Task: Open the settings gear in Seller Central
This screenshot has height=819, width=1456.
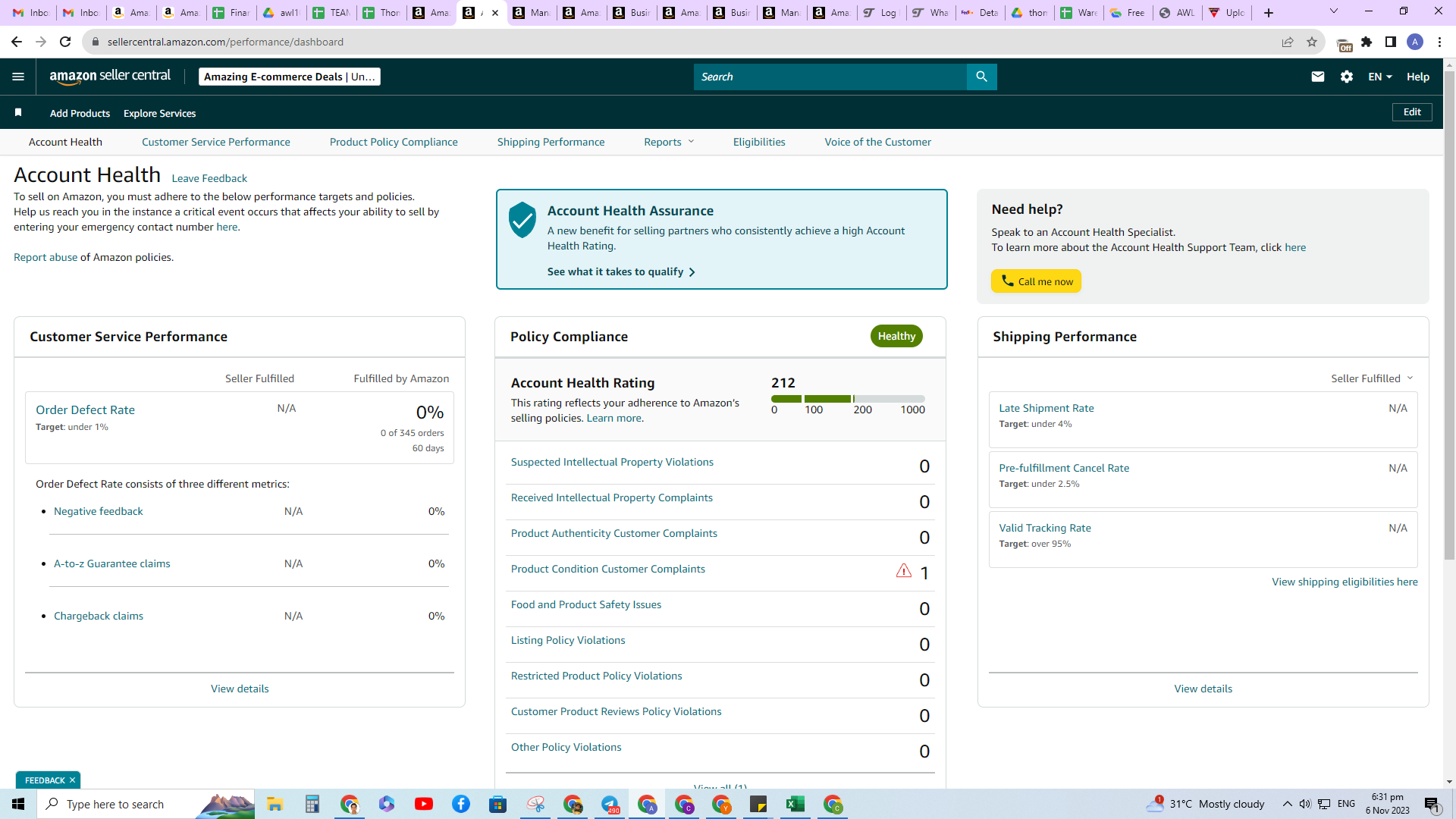Action: click(x=1347, y=77)
